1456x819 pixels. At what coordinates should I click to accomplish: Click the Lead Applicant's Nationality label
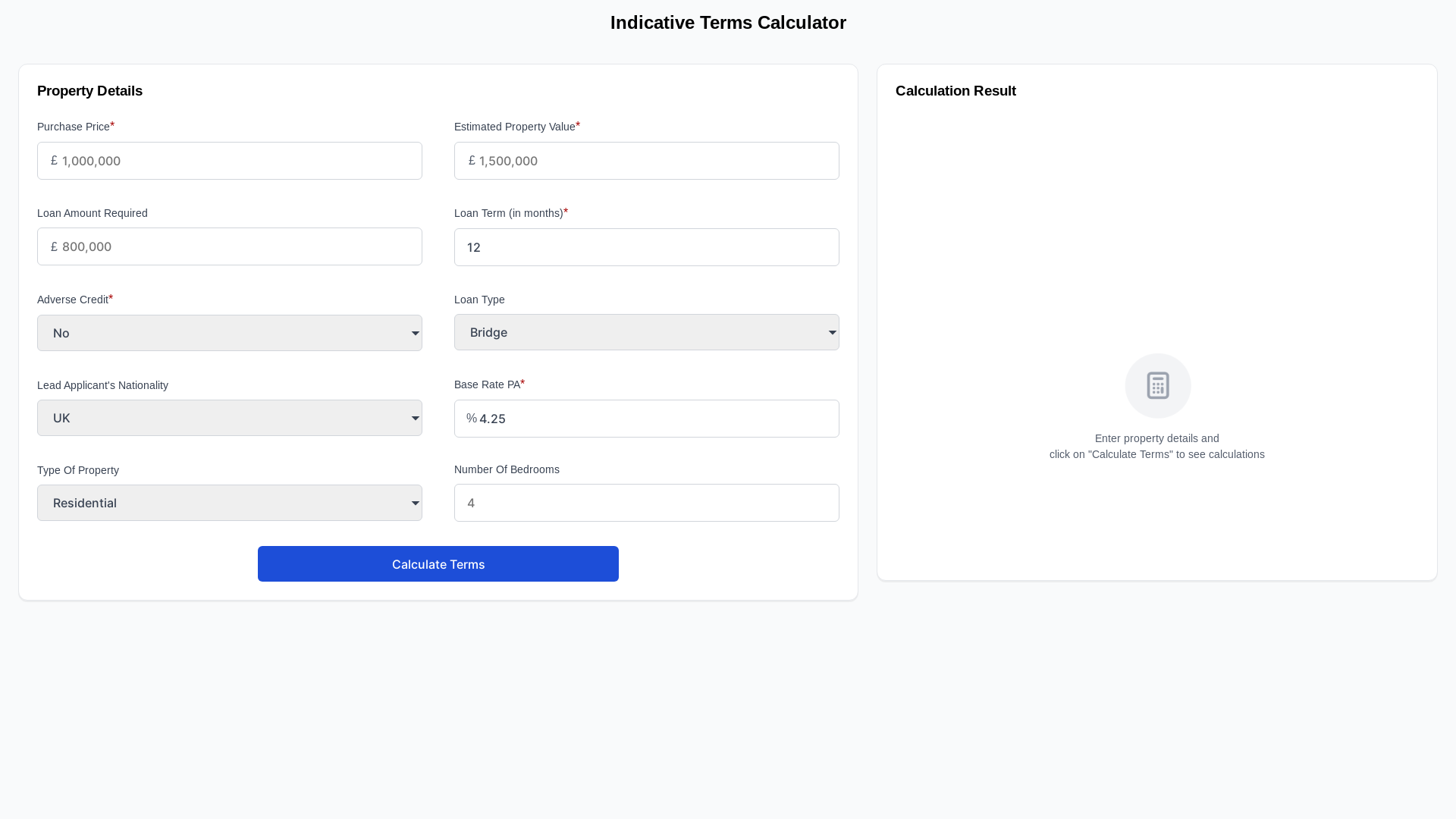102,385
